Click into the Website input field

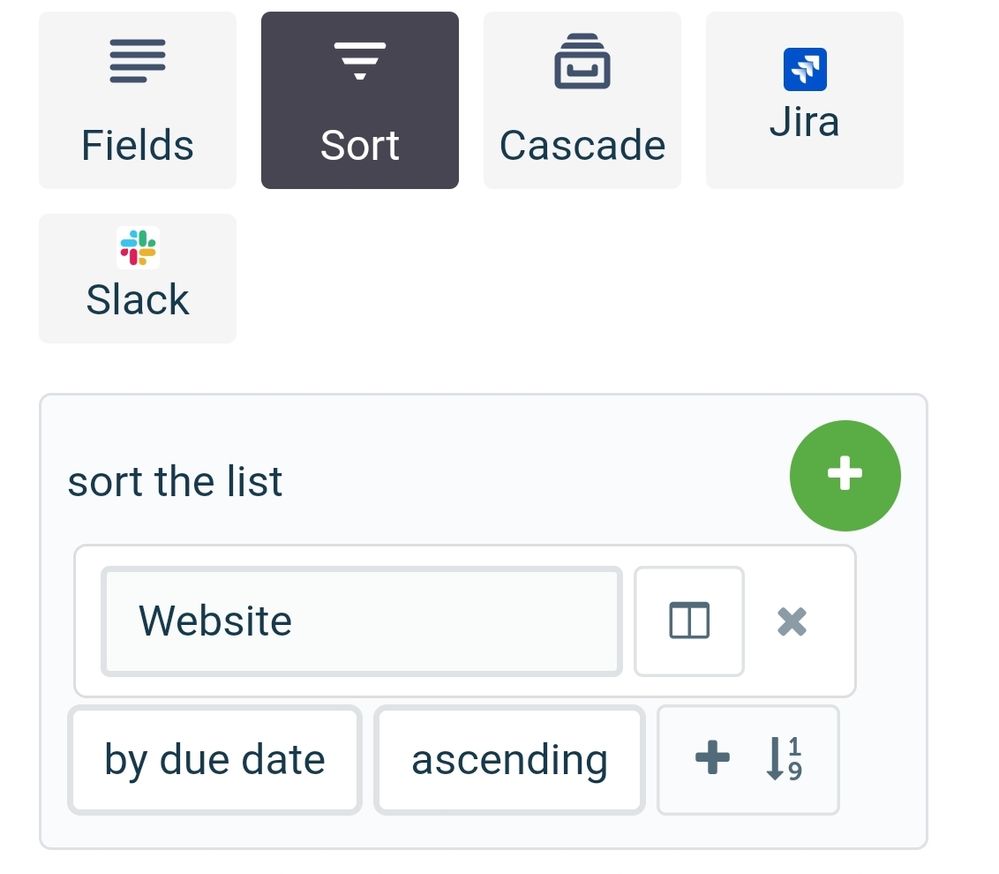(361, 621)
